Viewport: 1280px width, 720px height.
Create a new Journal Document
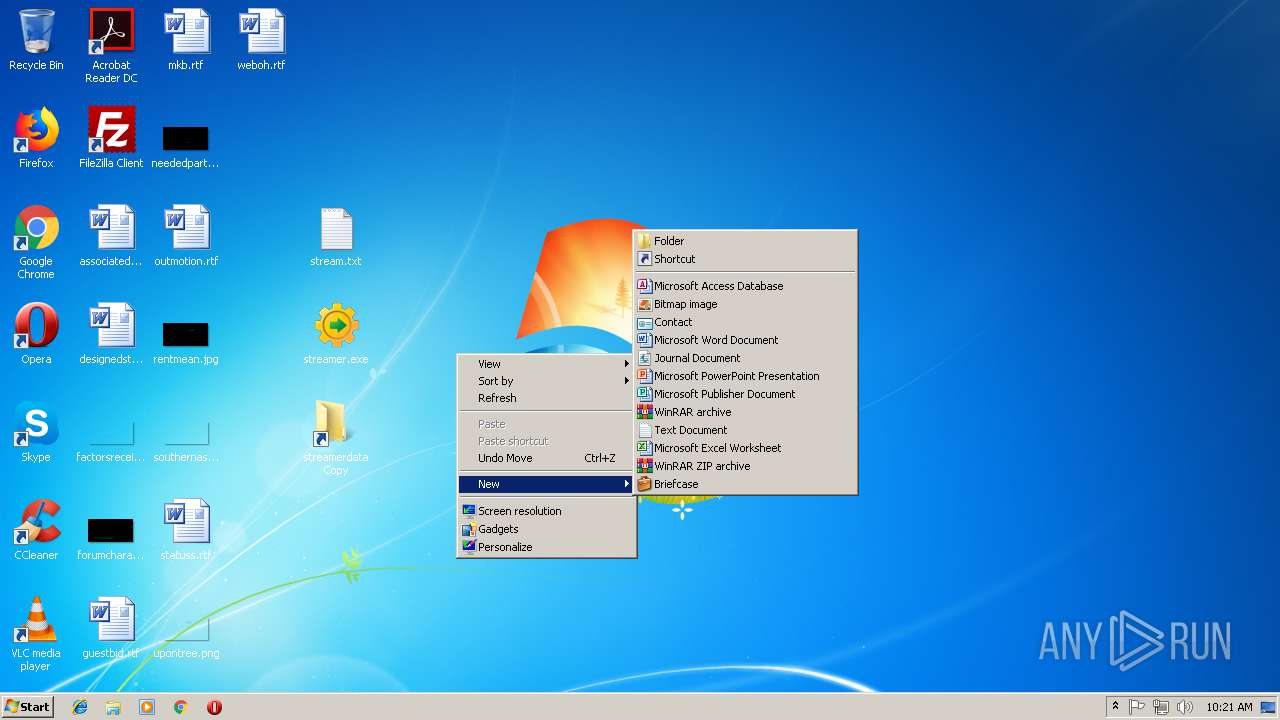coord(745,358)
